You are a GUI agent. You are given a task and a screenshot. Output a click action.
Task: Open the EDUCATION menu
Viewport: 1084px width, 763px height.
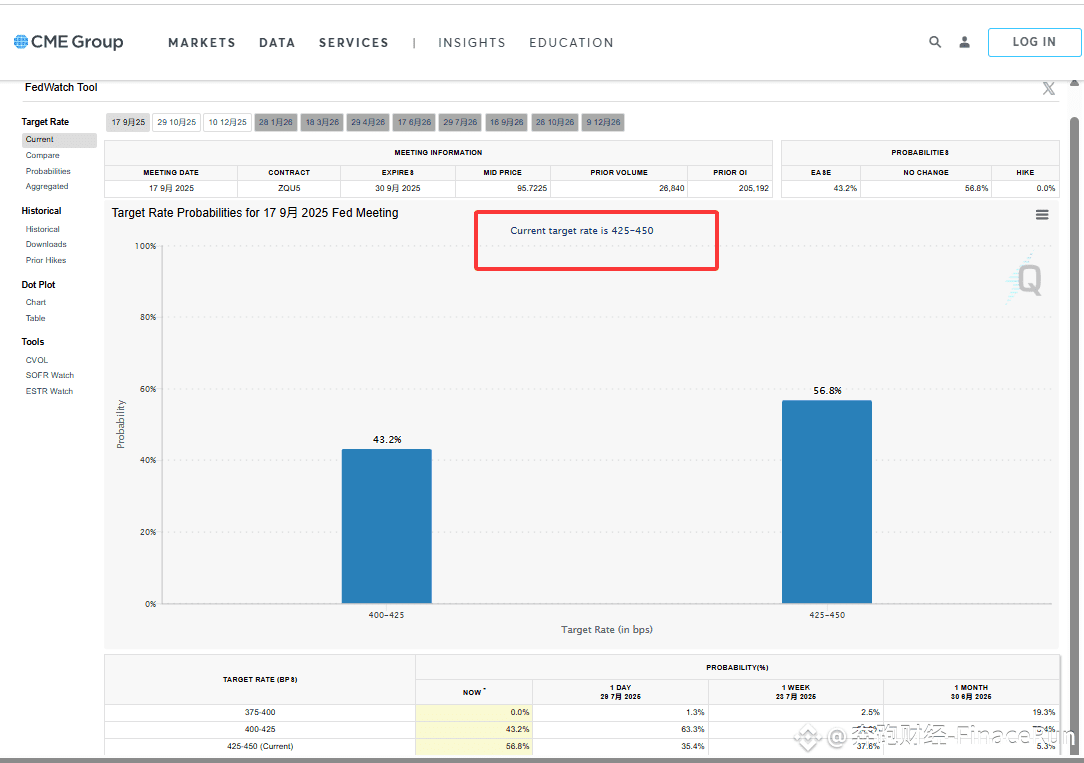(571, 43)
